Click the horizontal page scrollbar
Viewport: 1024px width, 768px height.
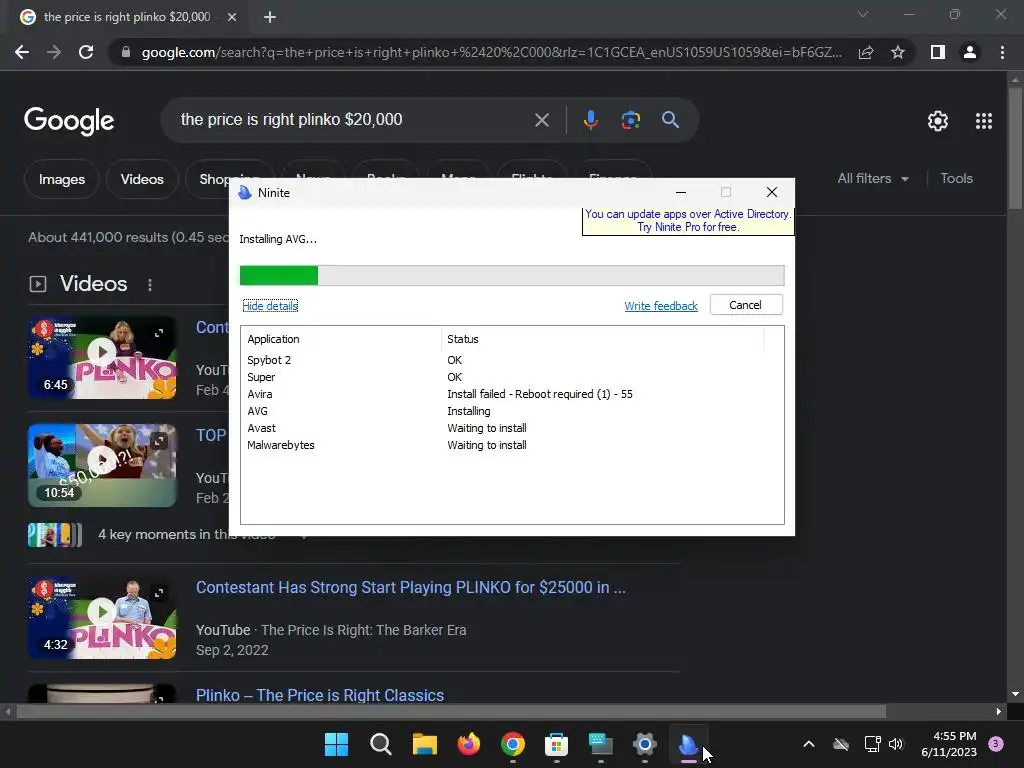click(x=451, y=712)
